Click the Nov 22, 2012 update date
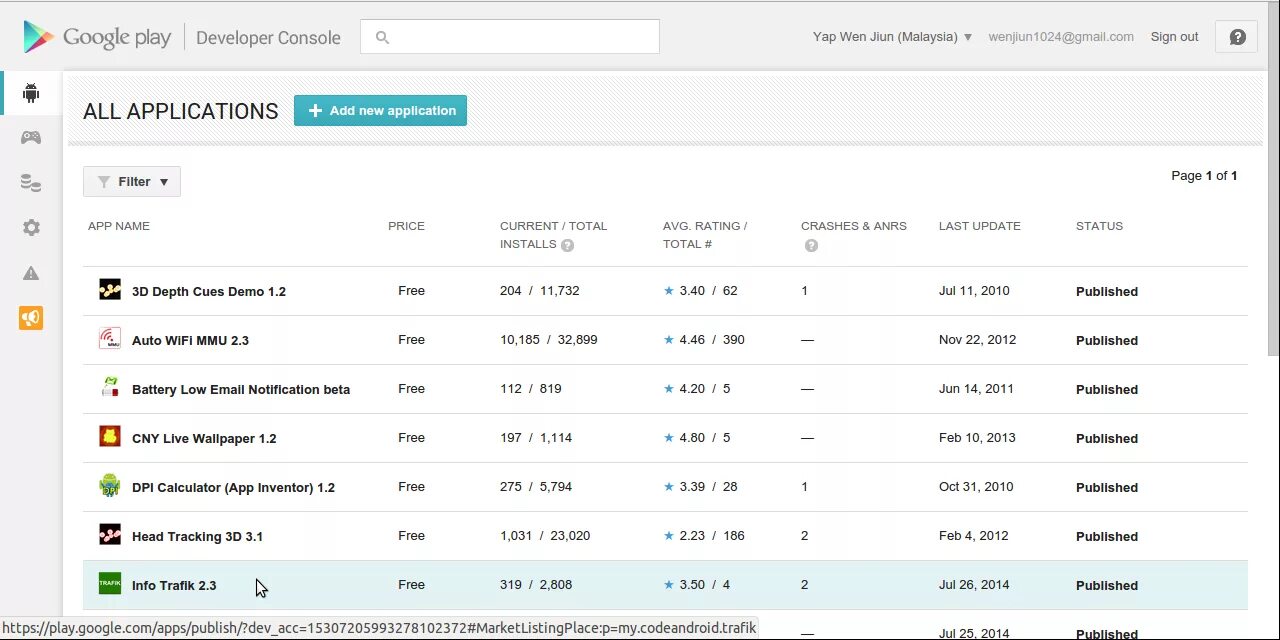 tap(977, 340)
